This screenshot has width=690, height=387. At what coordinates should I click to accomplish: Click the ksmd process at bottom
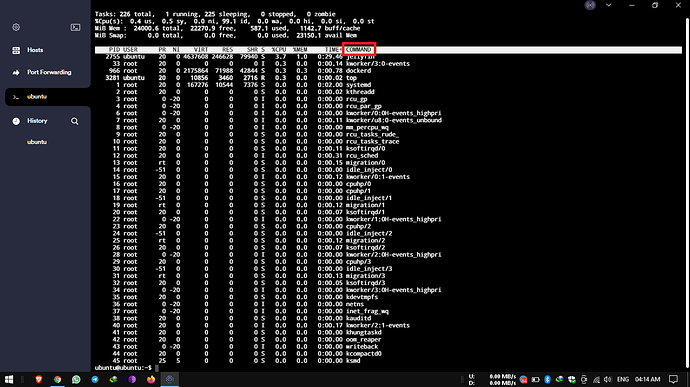[353, 361]
